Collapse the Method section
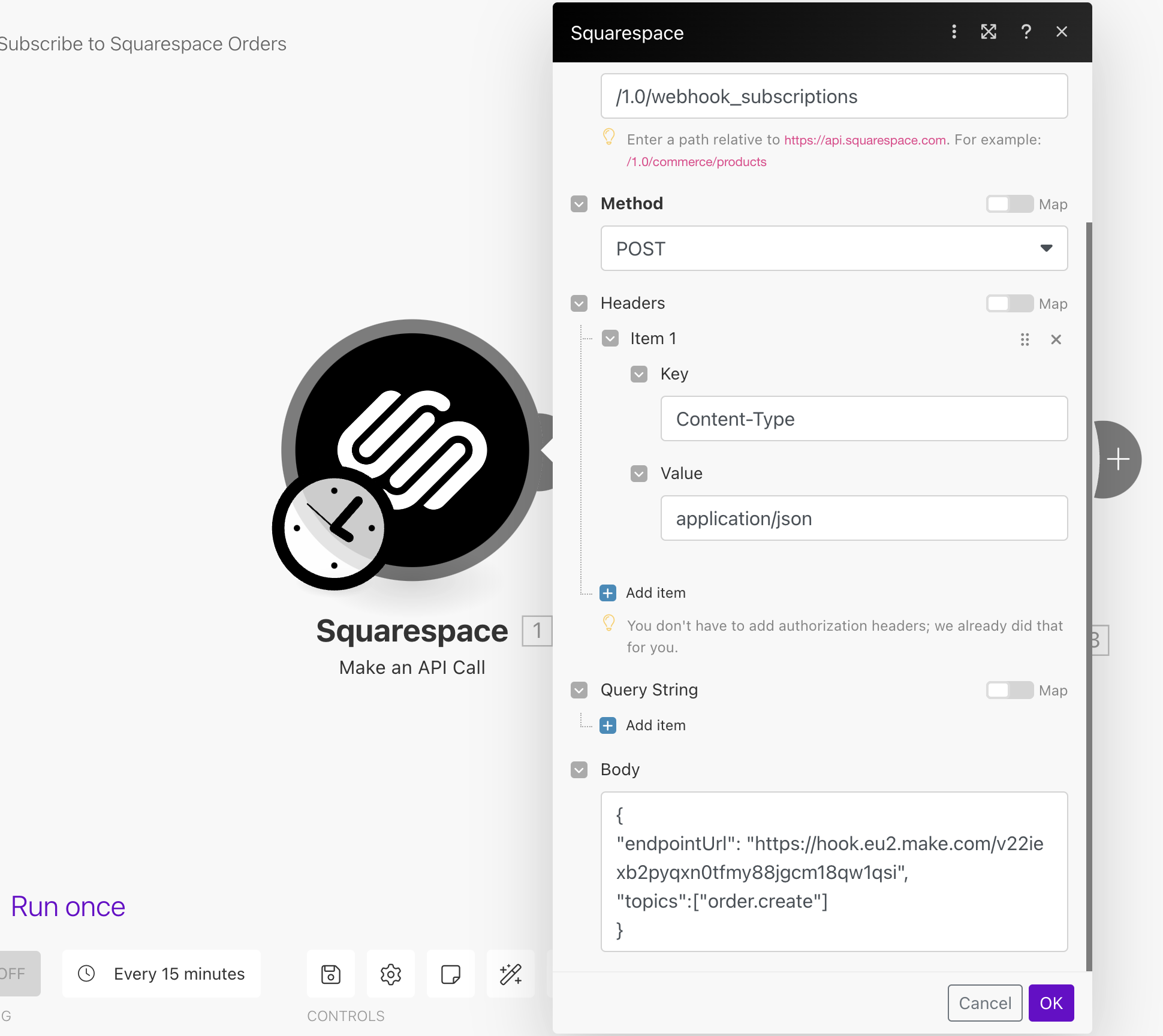The height and width of the screenshot is (1036, 1163). pyautogui.click(x=579, y=204)
